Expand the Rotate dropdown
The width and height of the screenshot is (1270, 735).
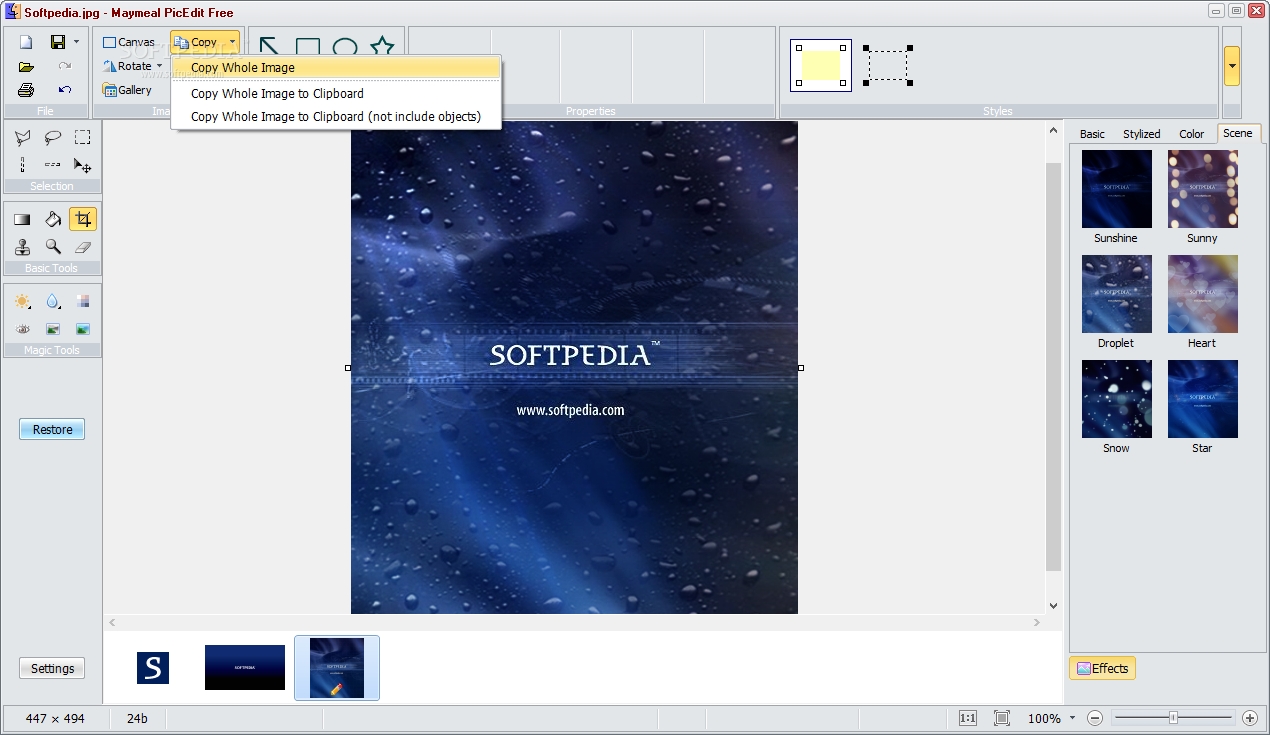coord(160,66)
